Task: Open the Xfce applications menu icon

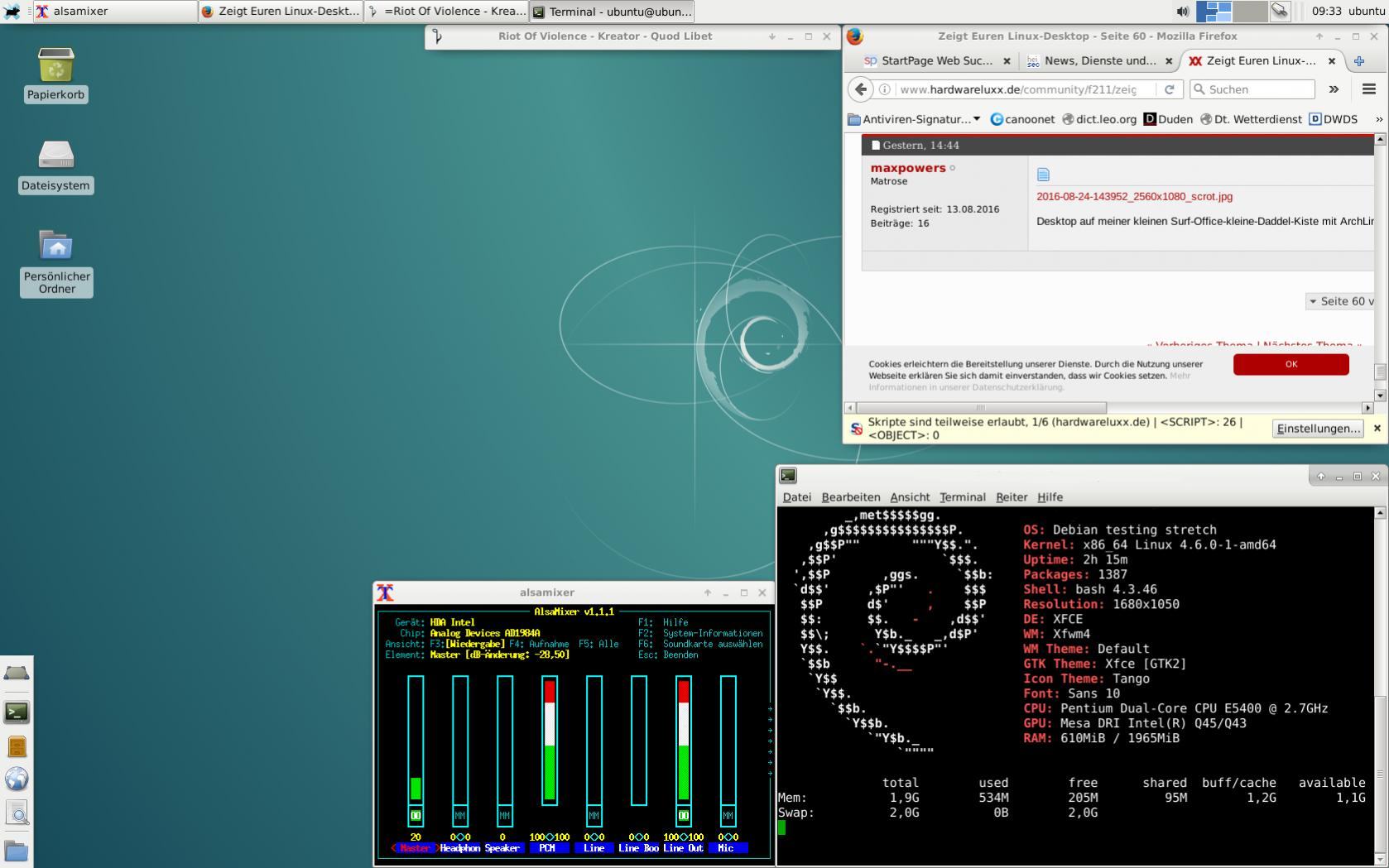Action: [12, 12]
